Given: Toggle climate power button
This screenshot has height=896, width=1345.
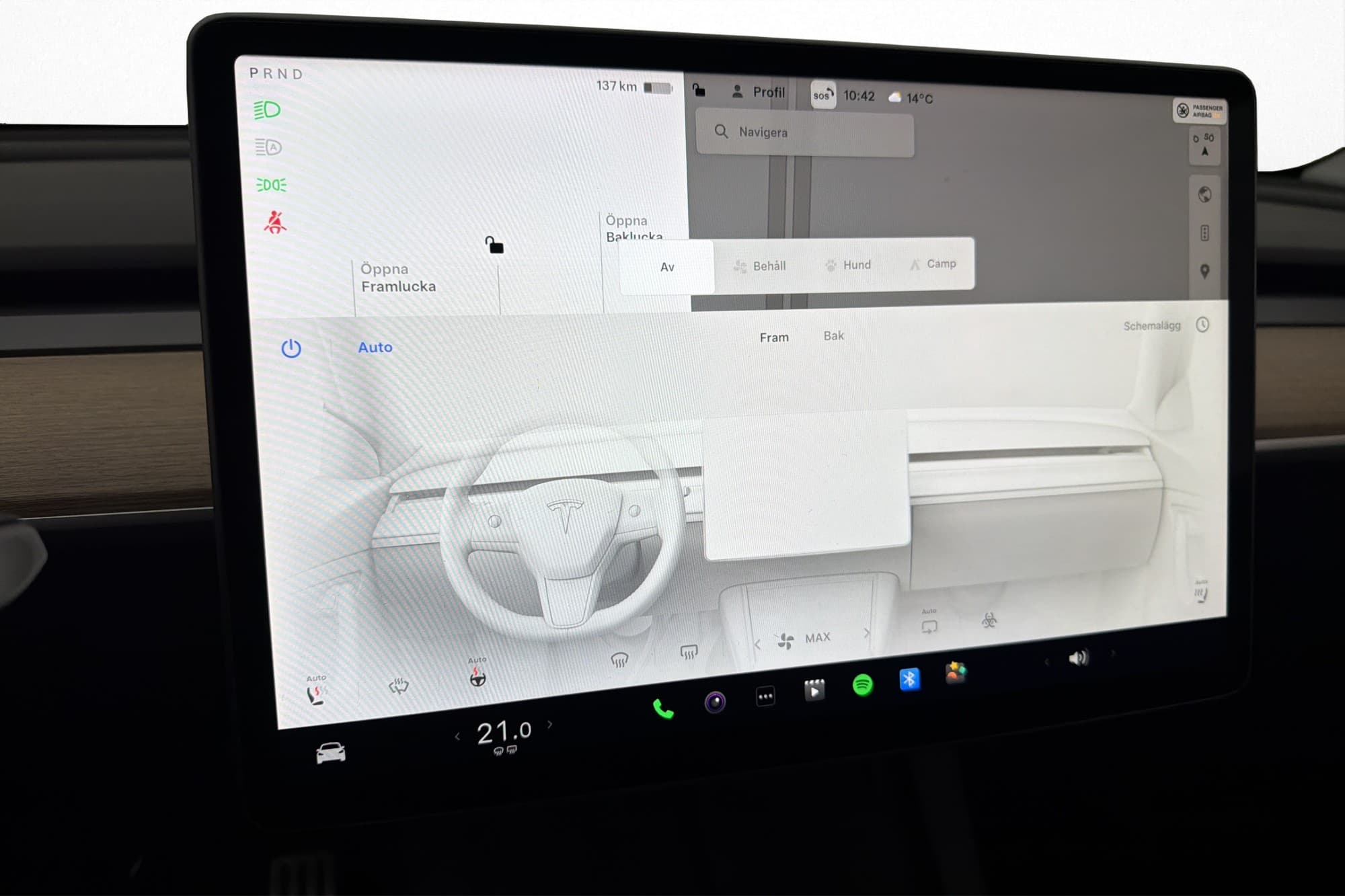Looking at the screenshot, I should (291, 348).
